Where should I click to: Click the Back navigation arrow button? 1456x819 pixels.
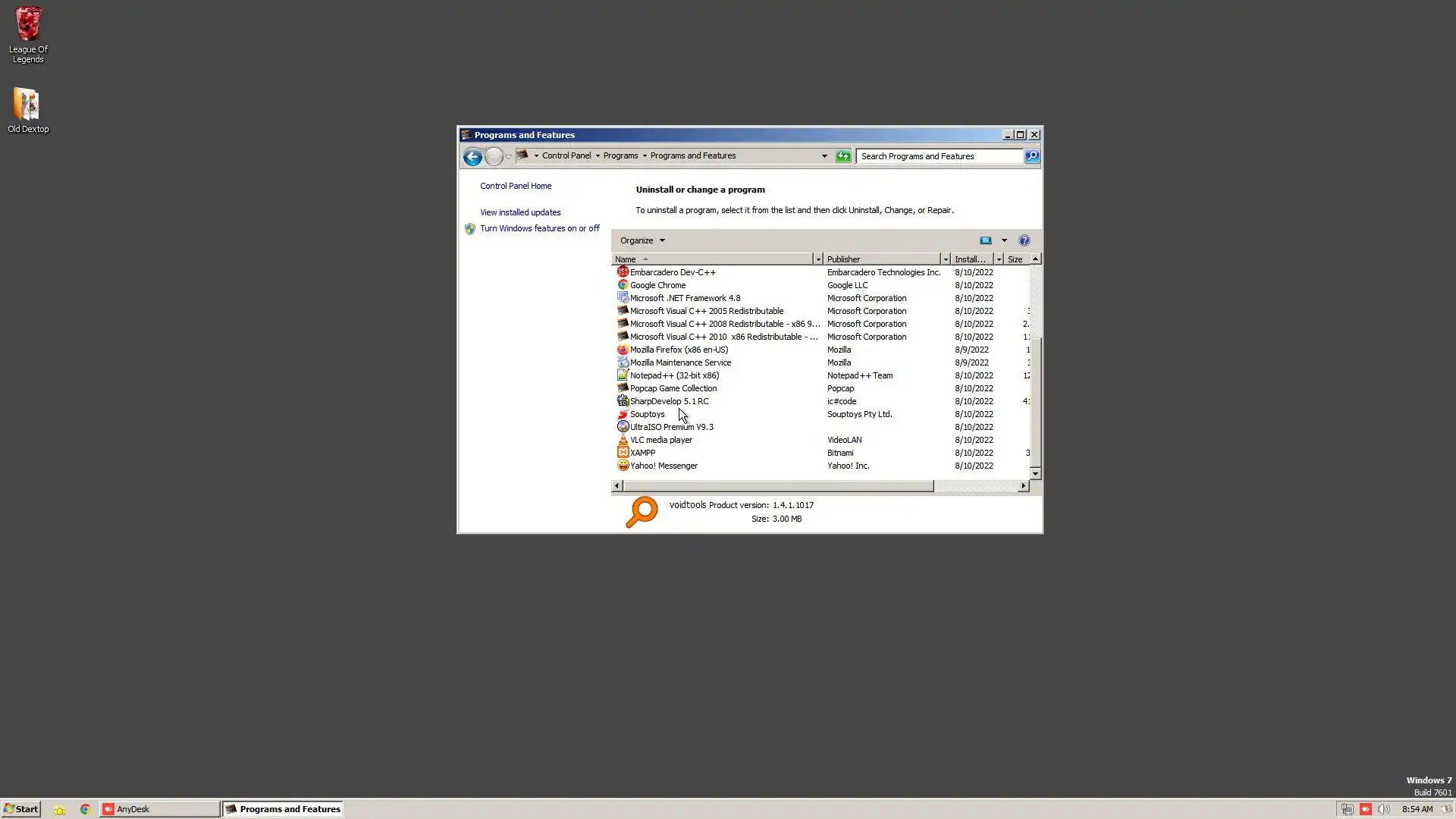(472, 157)
